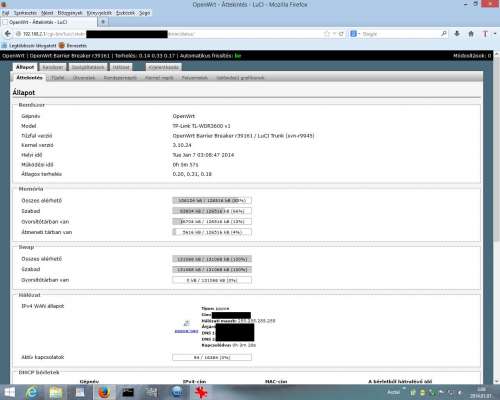The image size is (500, 400).
Task: Open the Könyvjelzők menu
Action: (99, 13)
